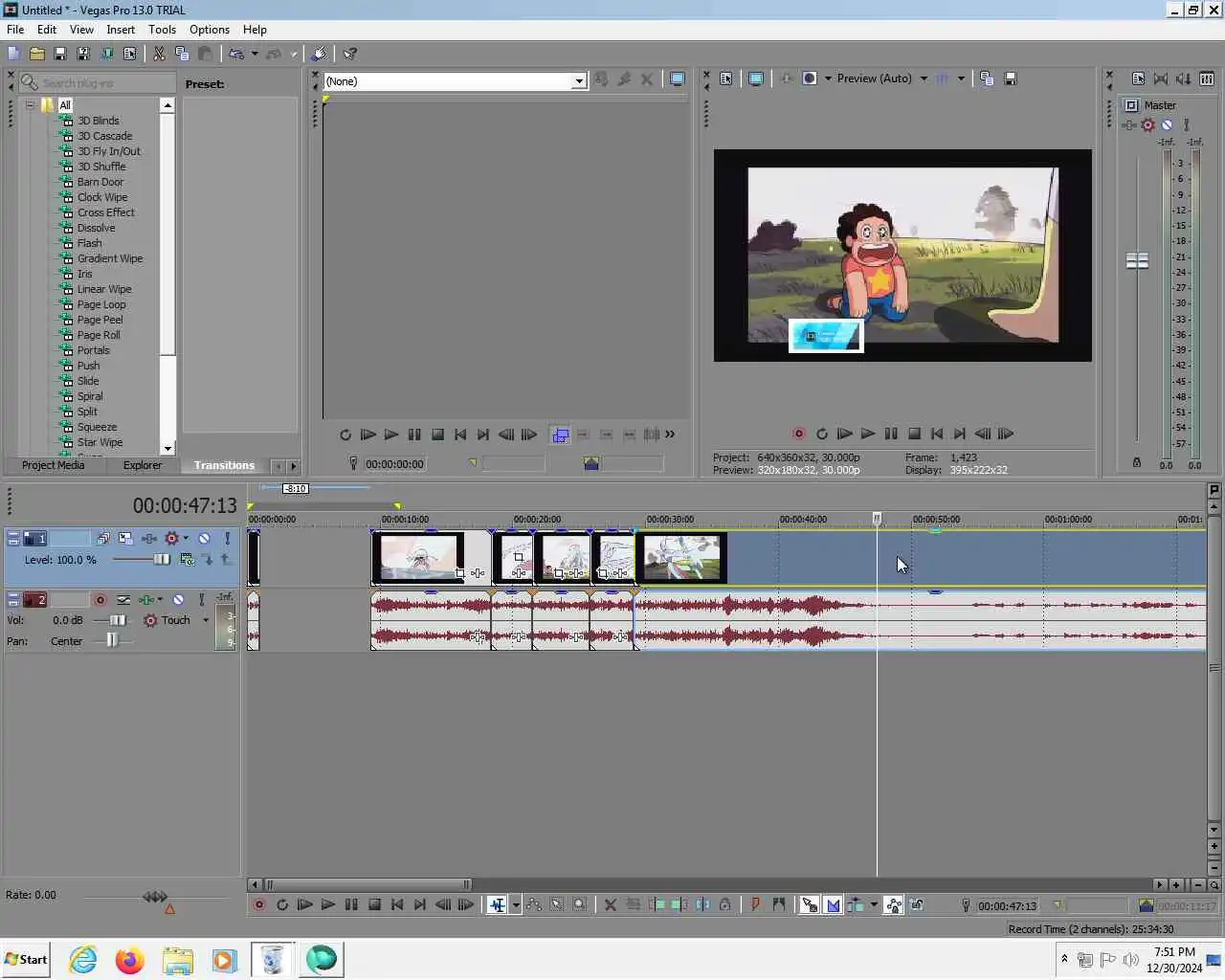Toggle Lock Envelopes to Events icon
The image size is (1225, 980).
coord(894,904)
